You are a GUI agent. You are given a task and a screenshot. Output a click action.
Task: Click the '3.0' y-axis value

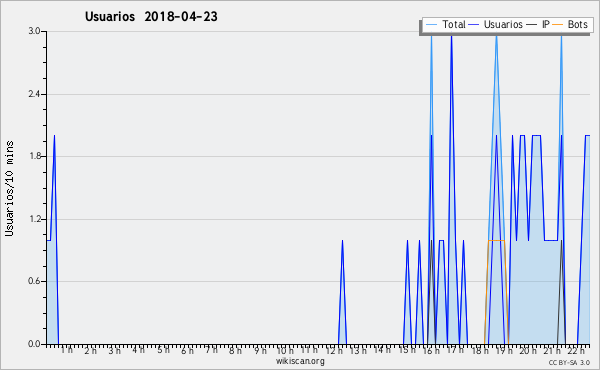34,31
